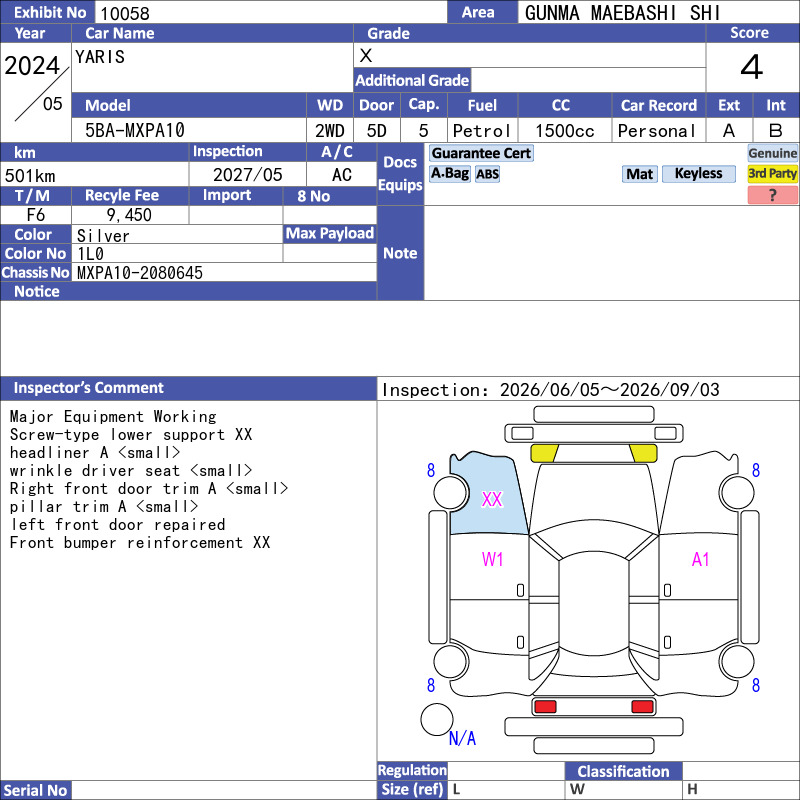
Task: Click the score value 4
Action: [752, 67]
